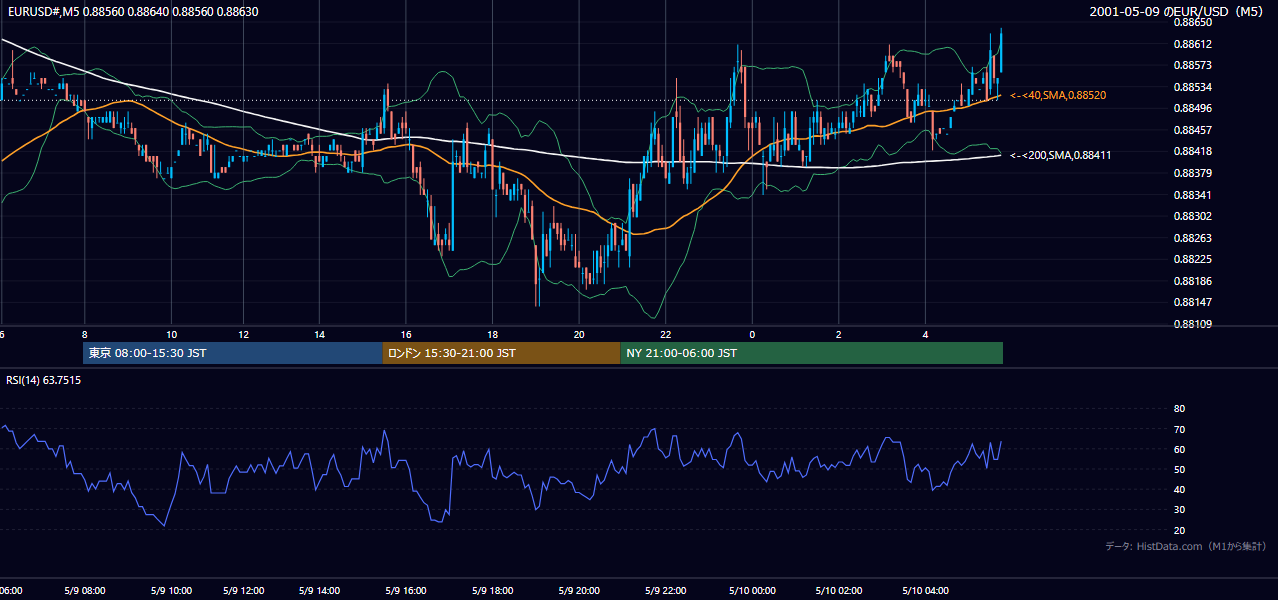Viewport: 1278px width, 600px height.
Task: Click the RSI scale value 30
Action: coord(1179,510)
